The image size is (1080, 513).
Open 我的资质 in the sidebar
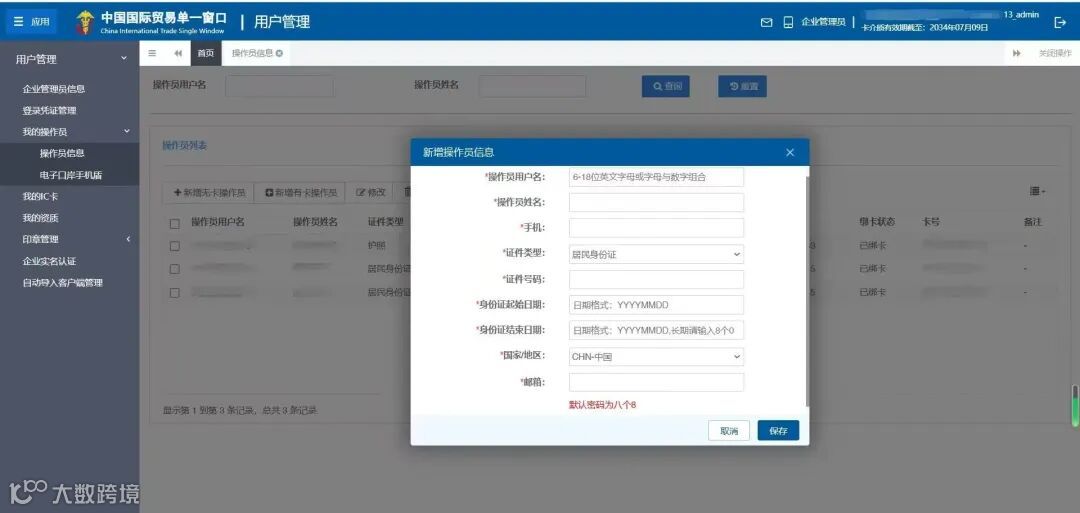point(41,218)
